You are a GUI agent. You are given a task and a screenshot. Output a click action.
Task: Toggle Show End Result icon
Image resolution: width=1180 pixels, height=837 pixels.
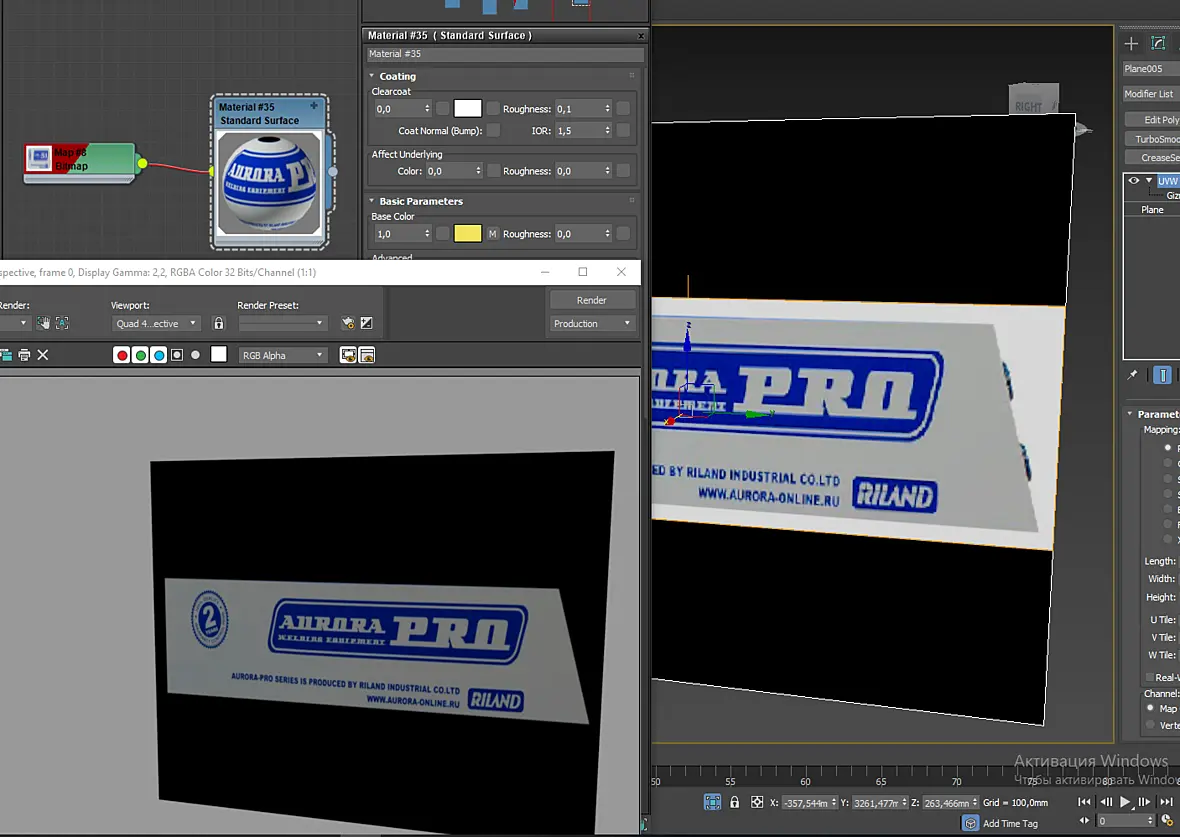pyautogui.click(x=1163, y=375)
